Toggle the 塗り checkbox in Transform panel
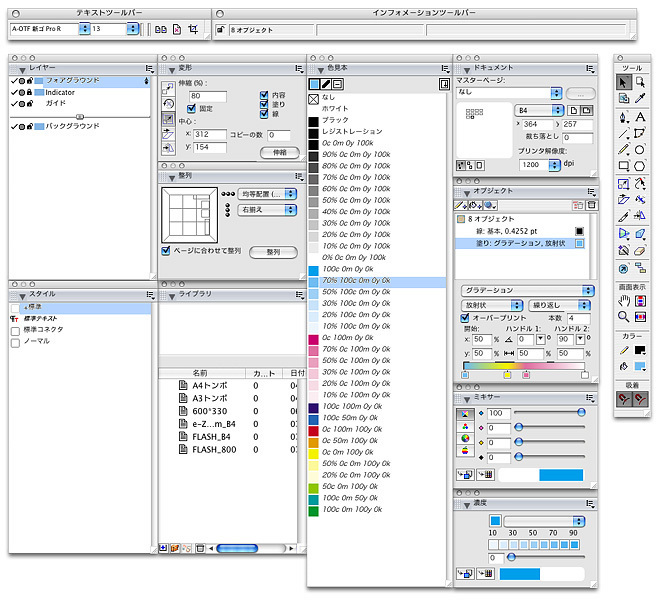 (264, 104)
